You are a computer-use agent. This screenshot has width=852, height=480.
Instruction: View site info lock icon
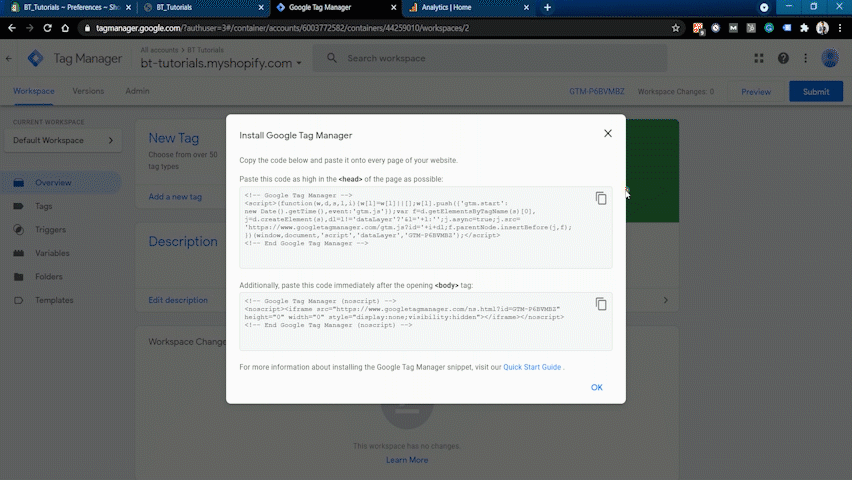pyautogui.click(x=87, y=28)
